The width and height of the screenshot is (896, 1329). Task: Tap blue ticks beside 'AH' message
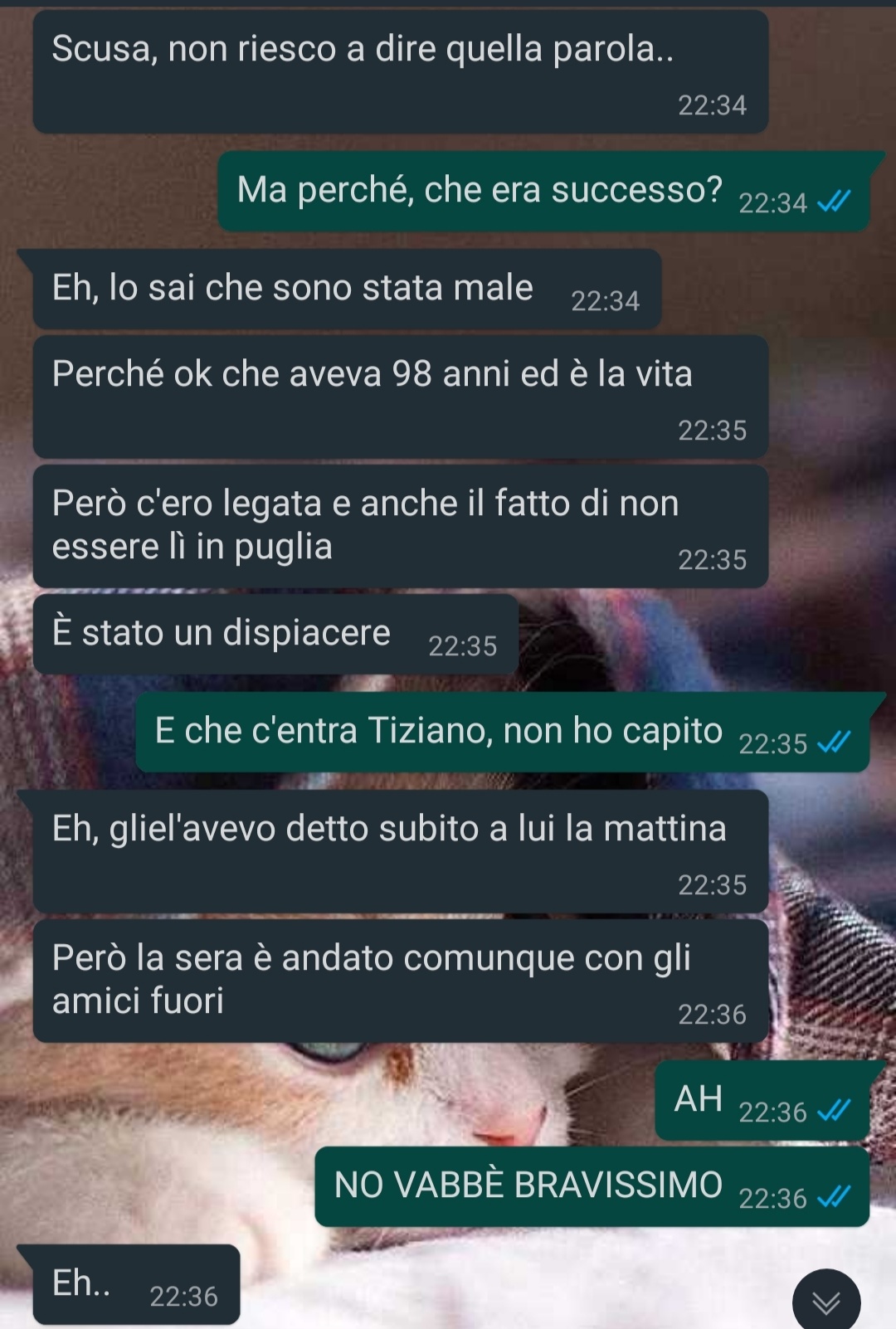click(x=834, y=1111)
